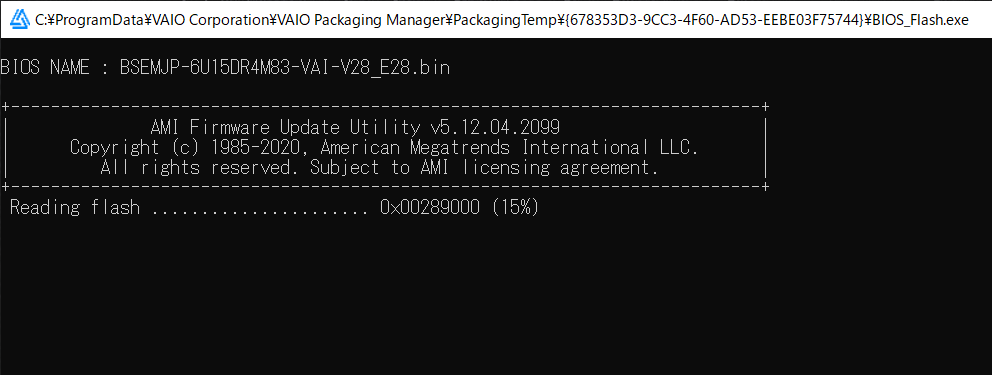Click the 'AMI Firmware Update Utility' heading
The height and width of the screenshot is (375, 992).
285,128
